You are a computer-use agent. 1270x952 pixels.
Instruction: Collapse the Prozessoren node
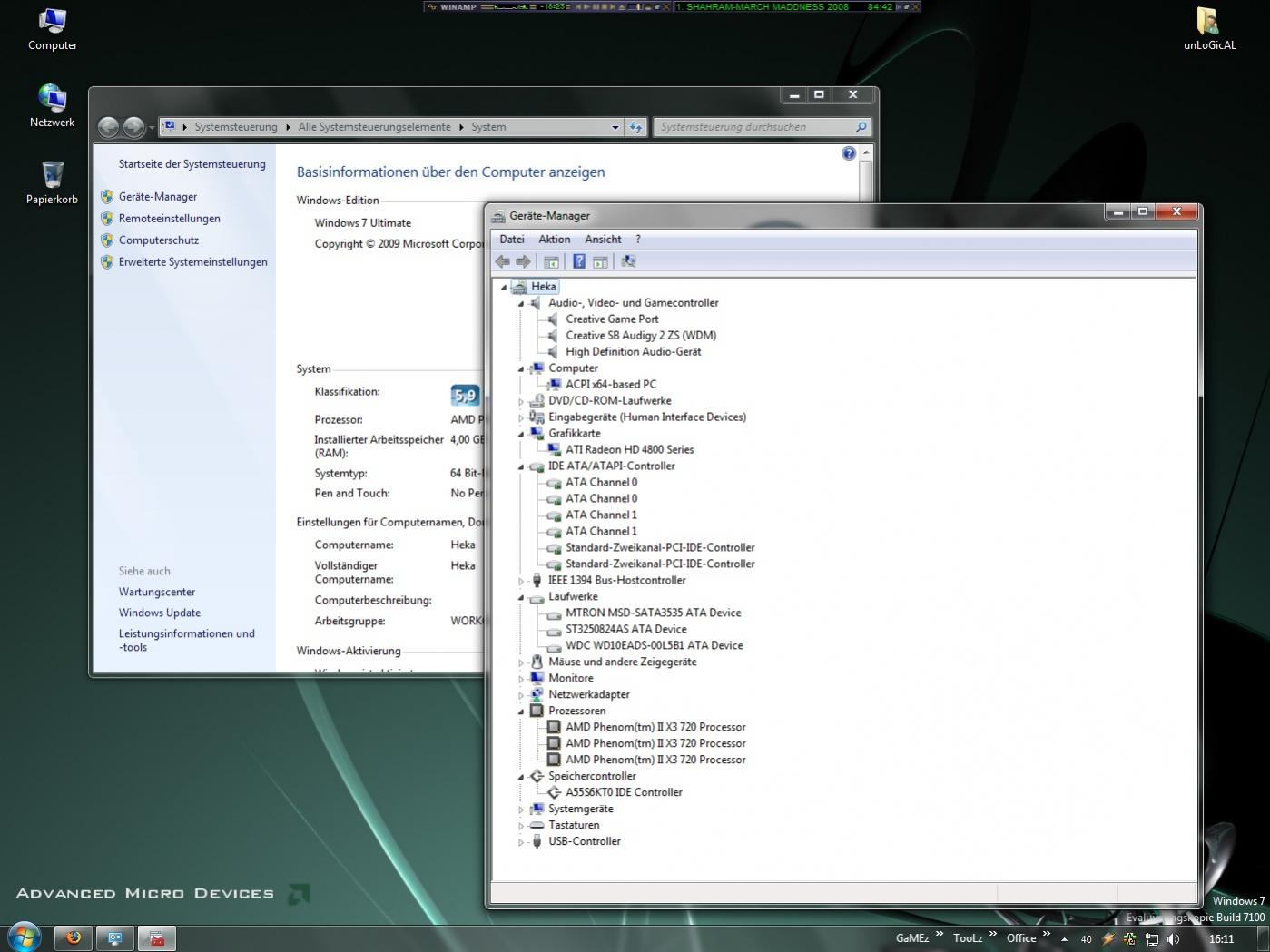[x=521, y=712]
